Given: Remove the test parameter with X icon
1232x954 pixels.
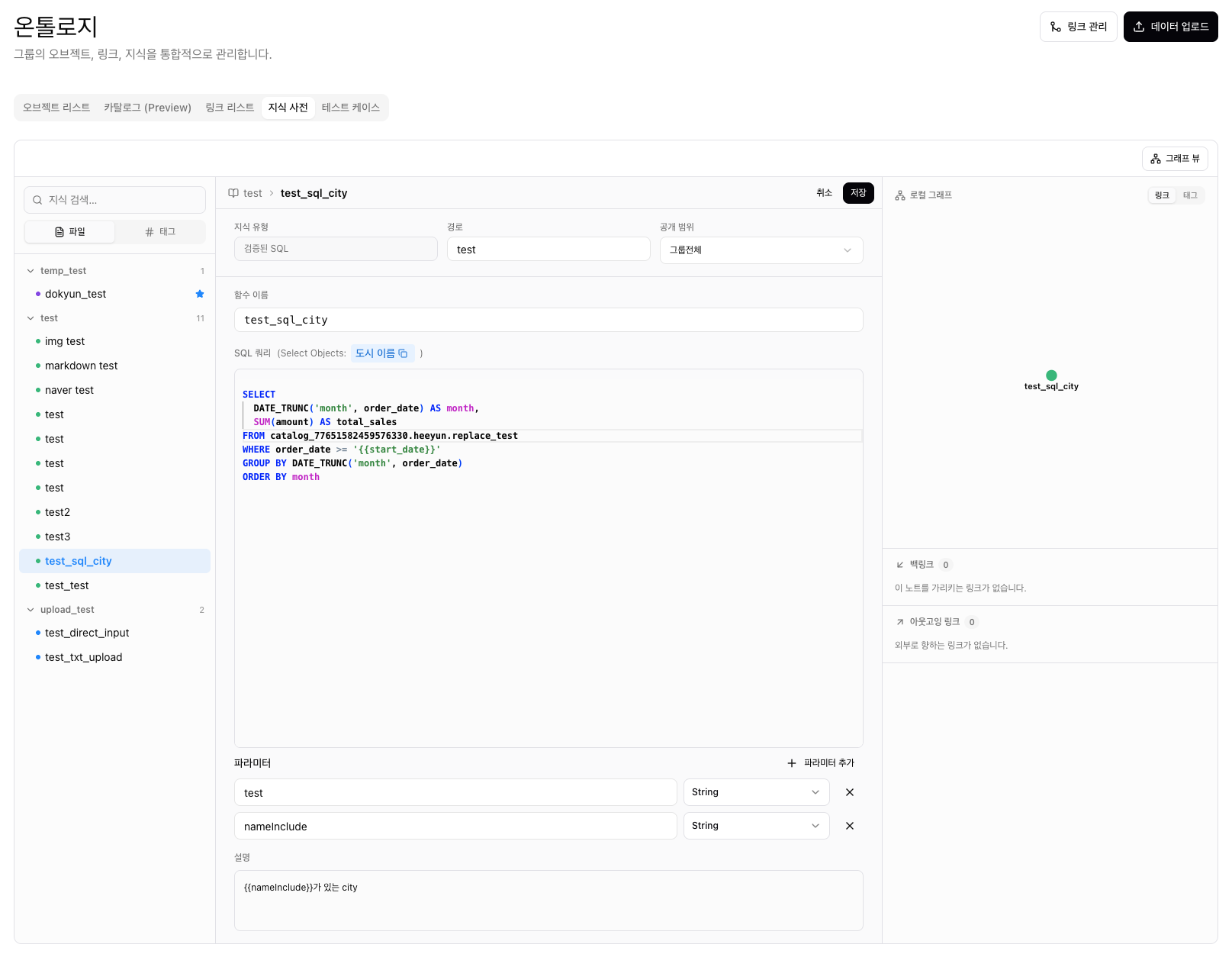Looking at the screenshot, I should (850, 792).
